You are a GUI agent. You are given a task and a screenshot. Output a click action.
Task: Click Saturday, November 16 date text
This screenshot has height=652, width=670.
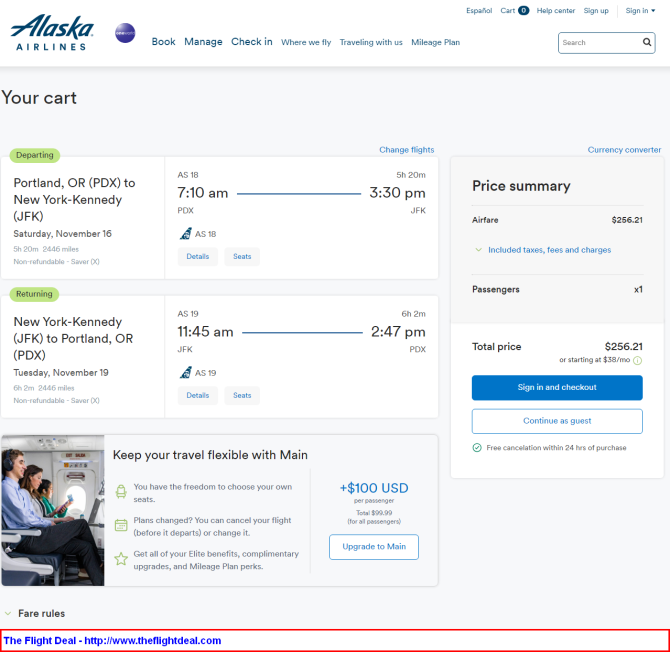tap(62, 234)
